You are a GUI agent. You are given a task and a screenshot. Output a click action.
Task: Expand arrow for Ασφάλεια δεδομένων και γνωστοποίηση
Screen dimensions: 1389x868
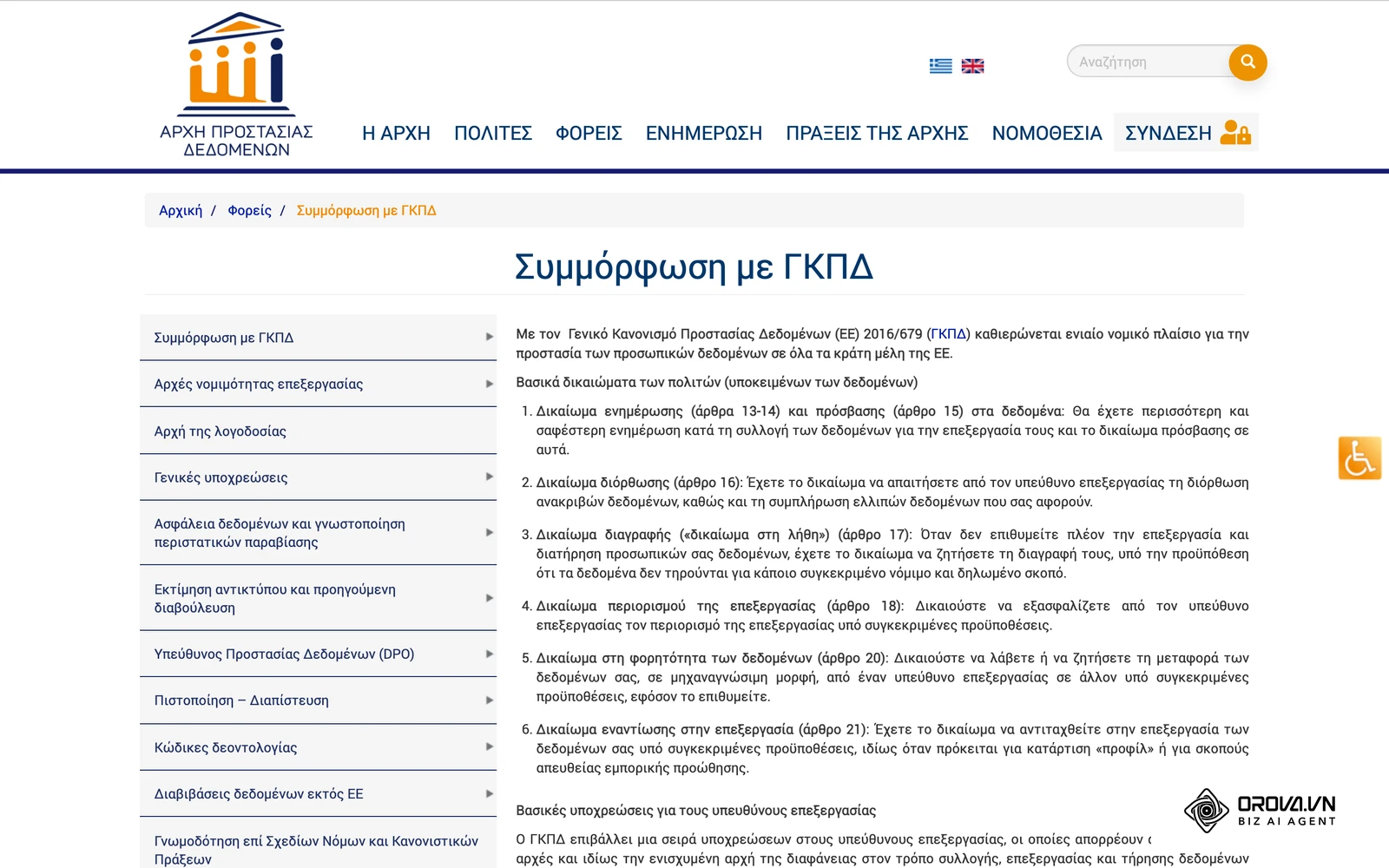pyautogui.click(x=490, y=533)
